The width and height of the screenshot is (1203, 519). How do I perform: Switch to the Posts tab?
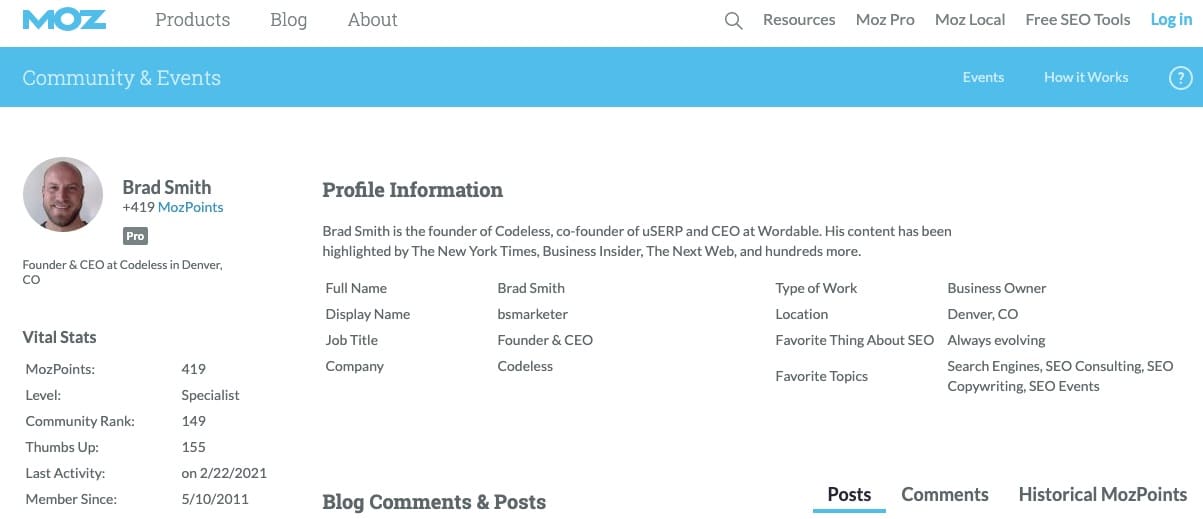(849, 495)
